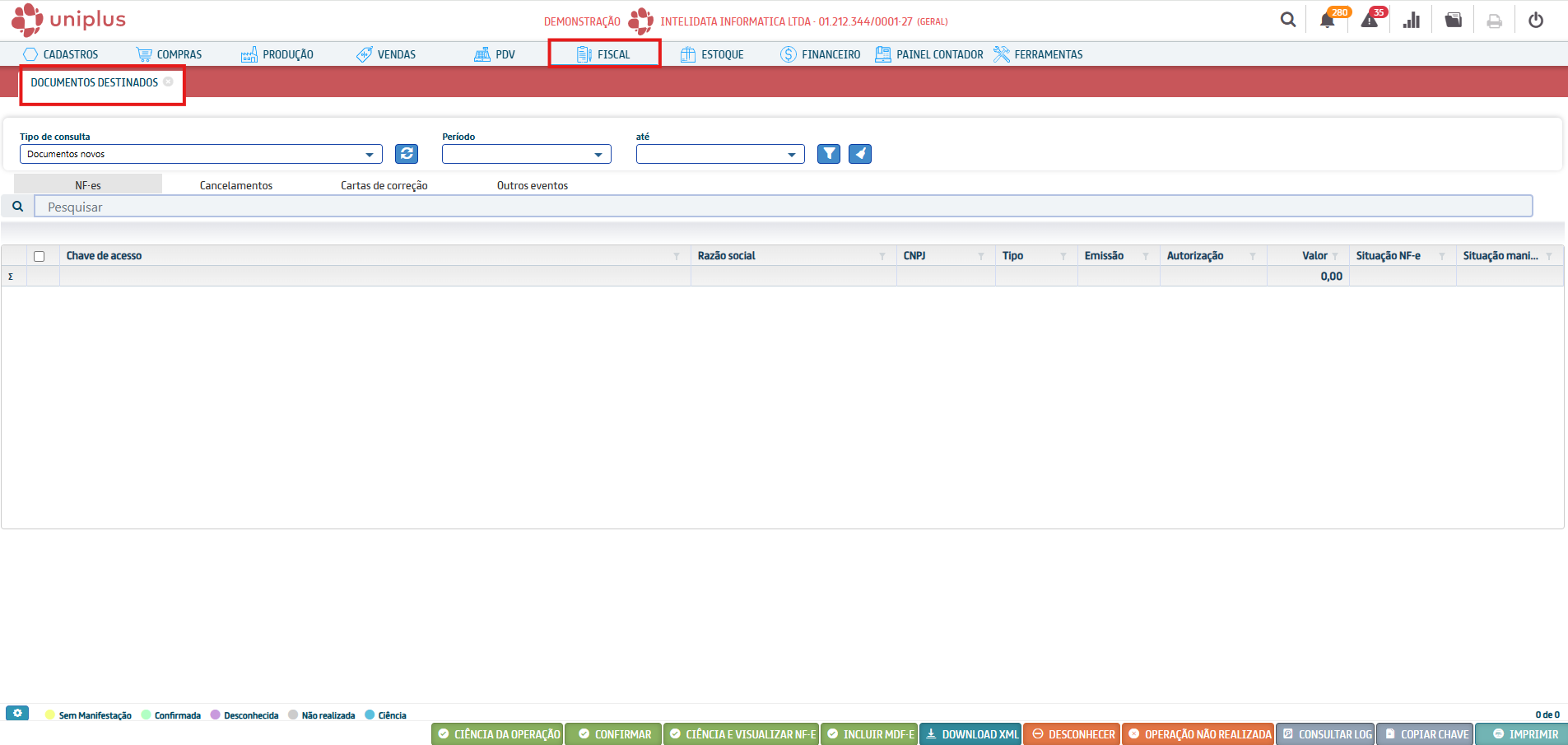Click the DOWNLOAD XML button
The image size is (1568, 745).
[x=971, y=734]
